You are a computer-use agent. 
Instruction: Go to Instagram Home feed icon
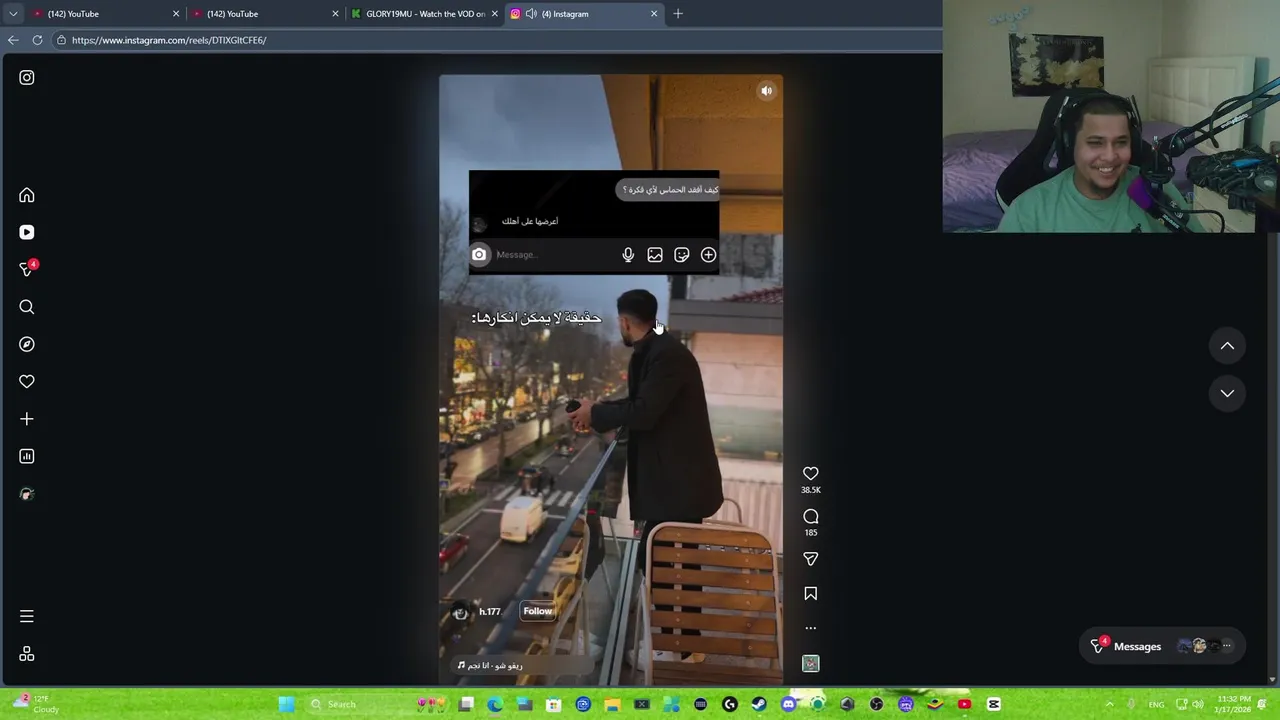pos(27,195)
